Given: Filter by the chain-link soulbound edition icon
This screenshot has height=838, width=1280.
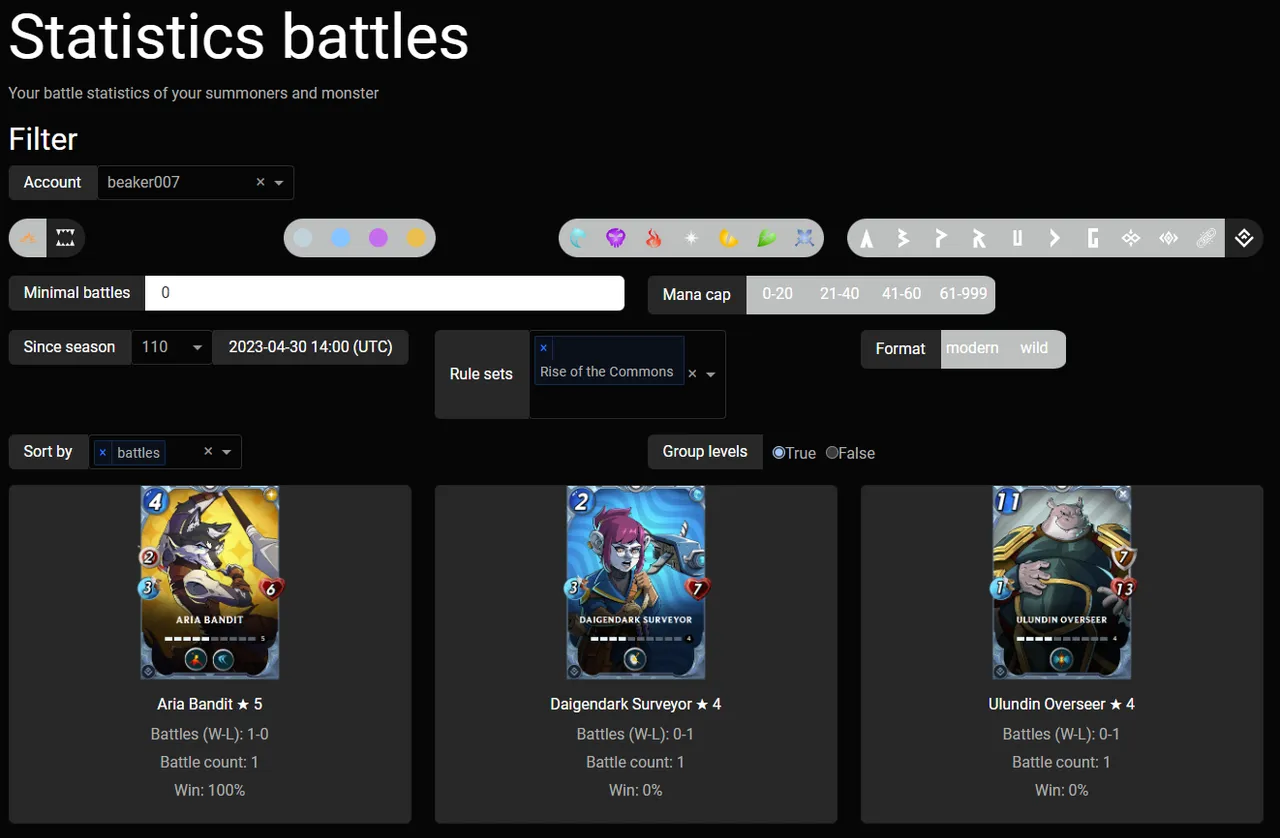Looking at the screenshot, I should pos(1206,238).
